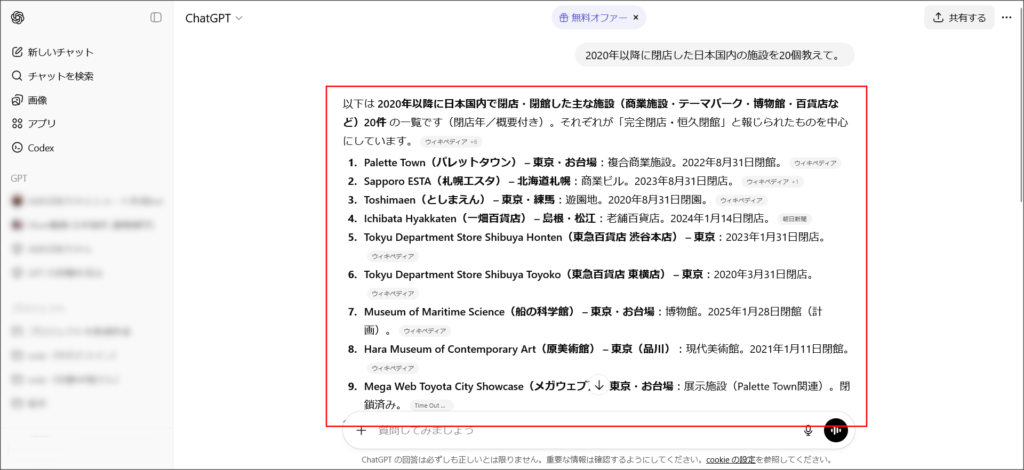The height and width of the screenshot is (470, 1024).
Task: Click the アプリ grid icon
Action: click(x=18, y=123)
